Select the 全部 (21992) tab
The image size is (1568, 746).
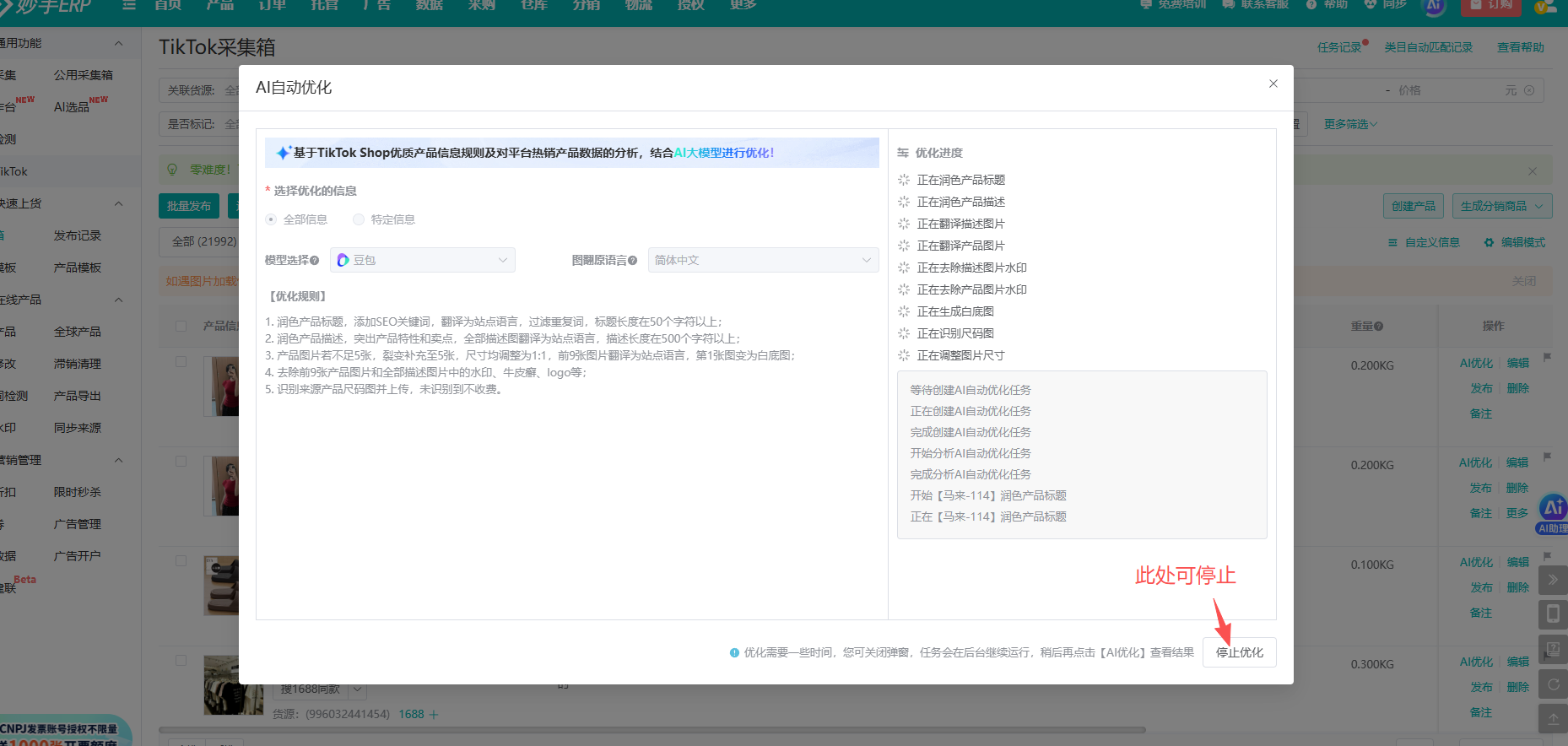(204, 241)
